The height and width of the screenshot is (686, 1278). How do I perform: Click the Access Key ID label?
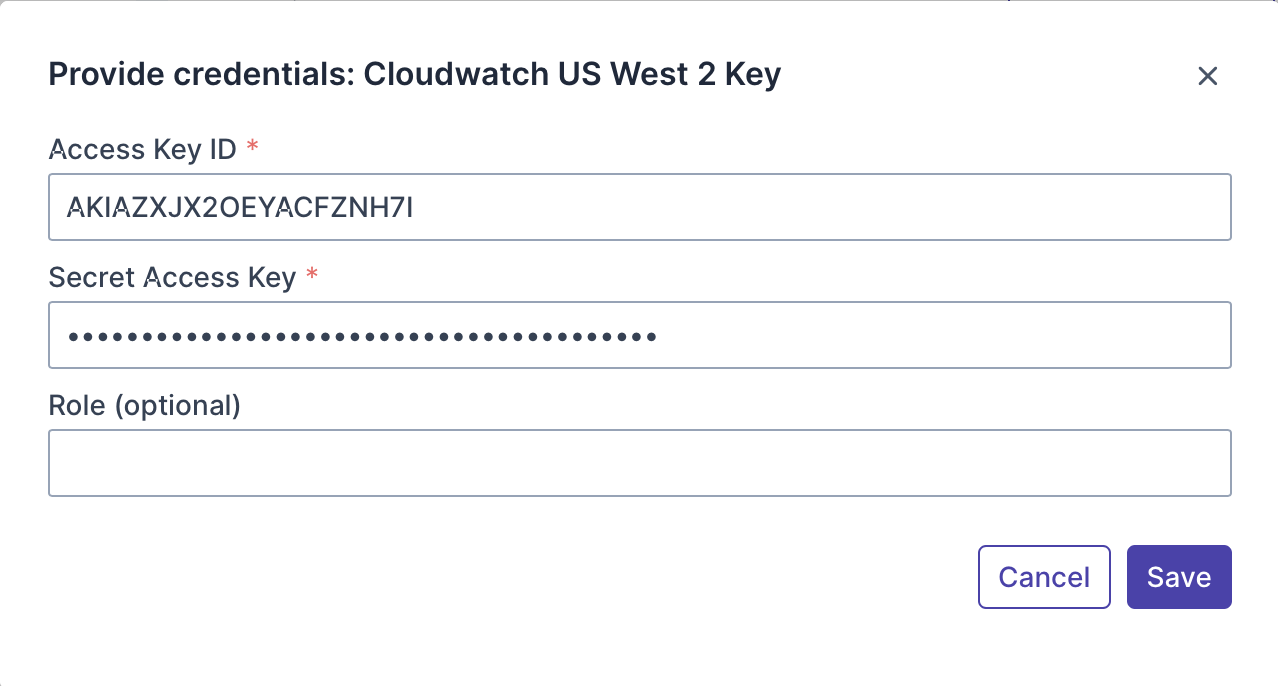pyautogui.click(x=142, y=150)
